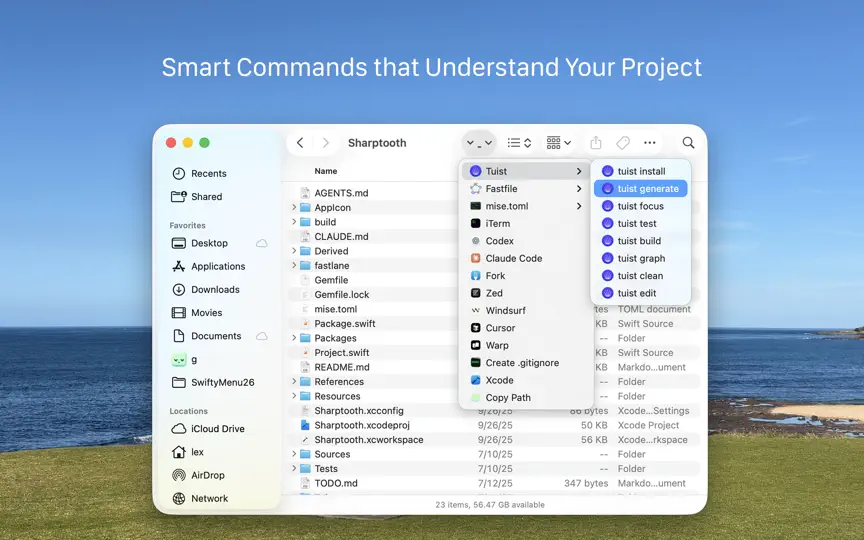
Task: Click the Finder search magnifier
Action: pyautogui.click(x=688, y=143)
